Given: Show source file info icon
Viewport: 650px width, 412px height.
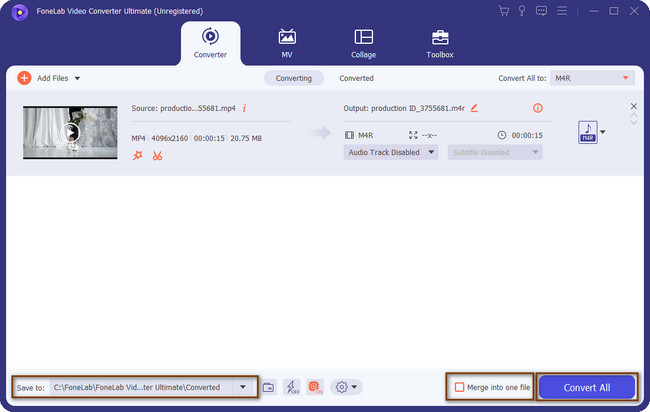Looking at the screenshot, I should [245, 108].
